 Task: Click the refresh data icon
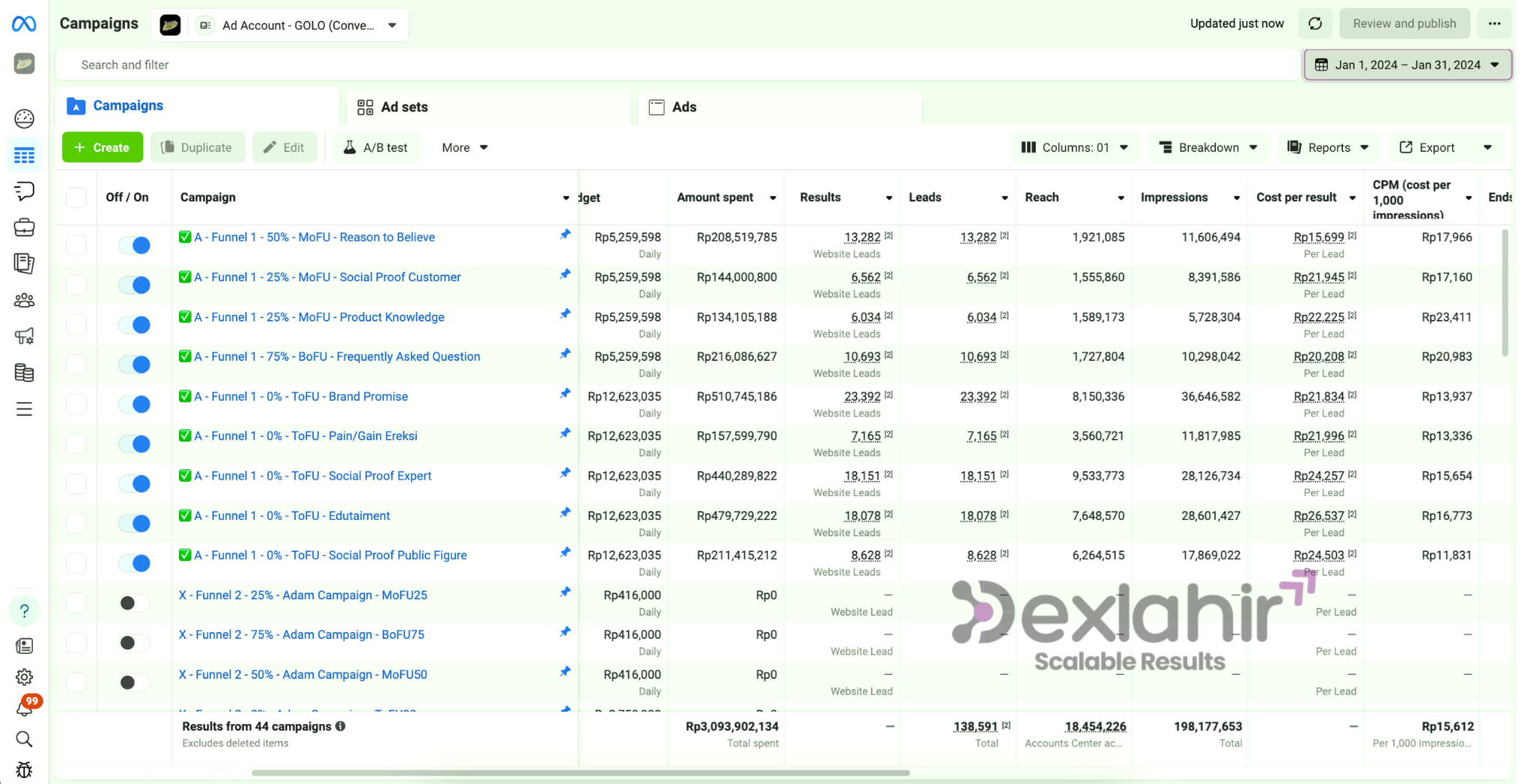click(1315, 24)
